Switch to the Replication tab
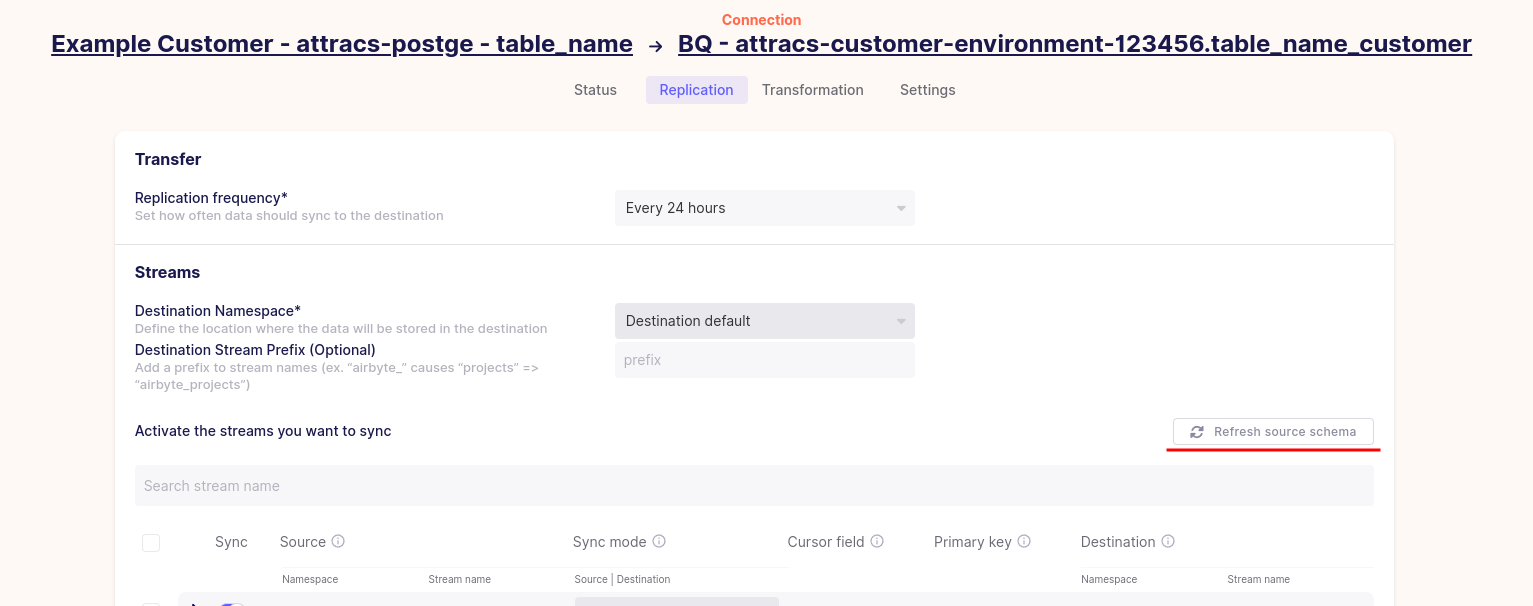Screen dimensions: 1533x606 pyautogui.click(x=696, y=90)
